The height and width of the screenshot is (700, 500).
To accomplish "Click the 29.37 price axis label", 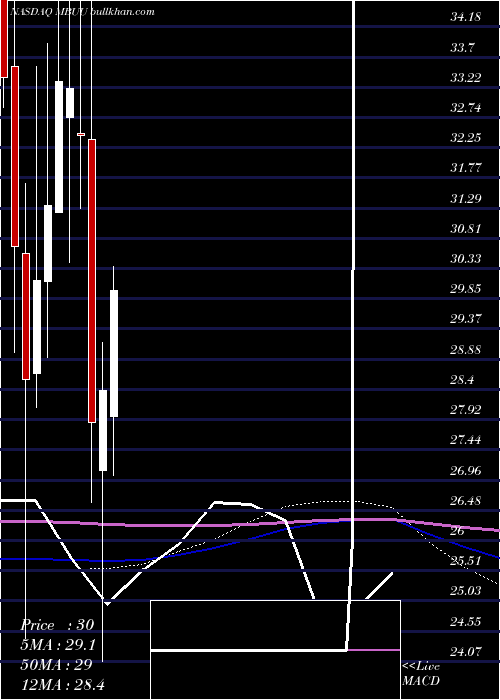I will [x=466, y=319].
